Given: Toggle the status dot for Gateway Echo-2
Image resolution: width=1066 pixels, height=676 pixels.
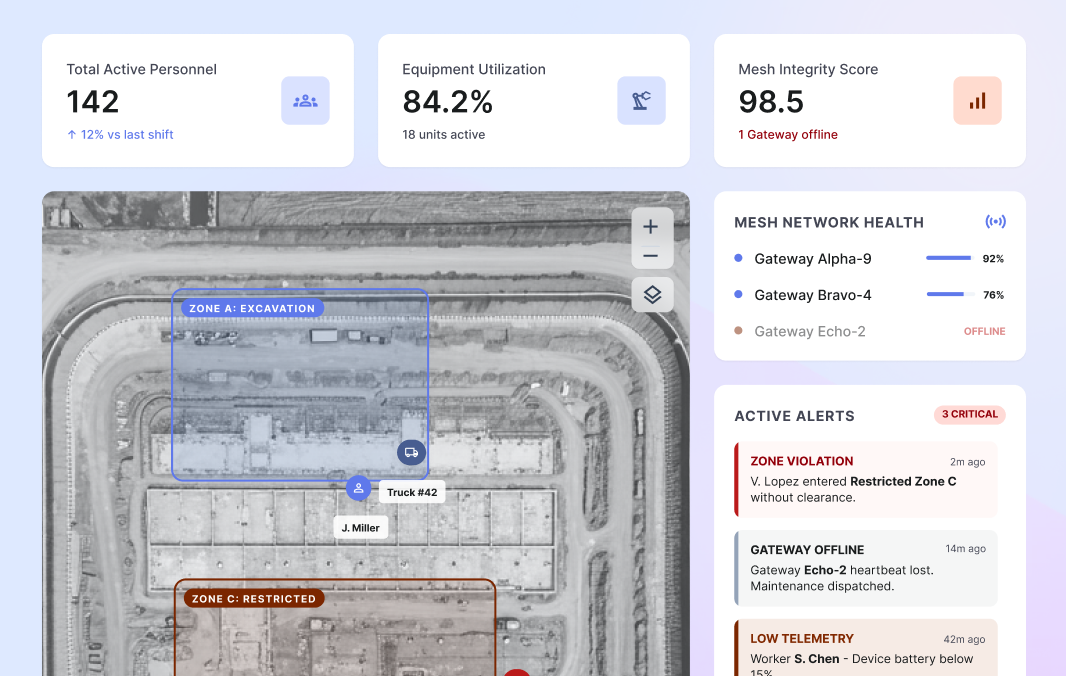Looking at the screenshot, I should (739, 330).
